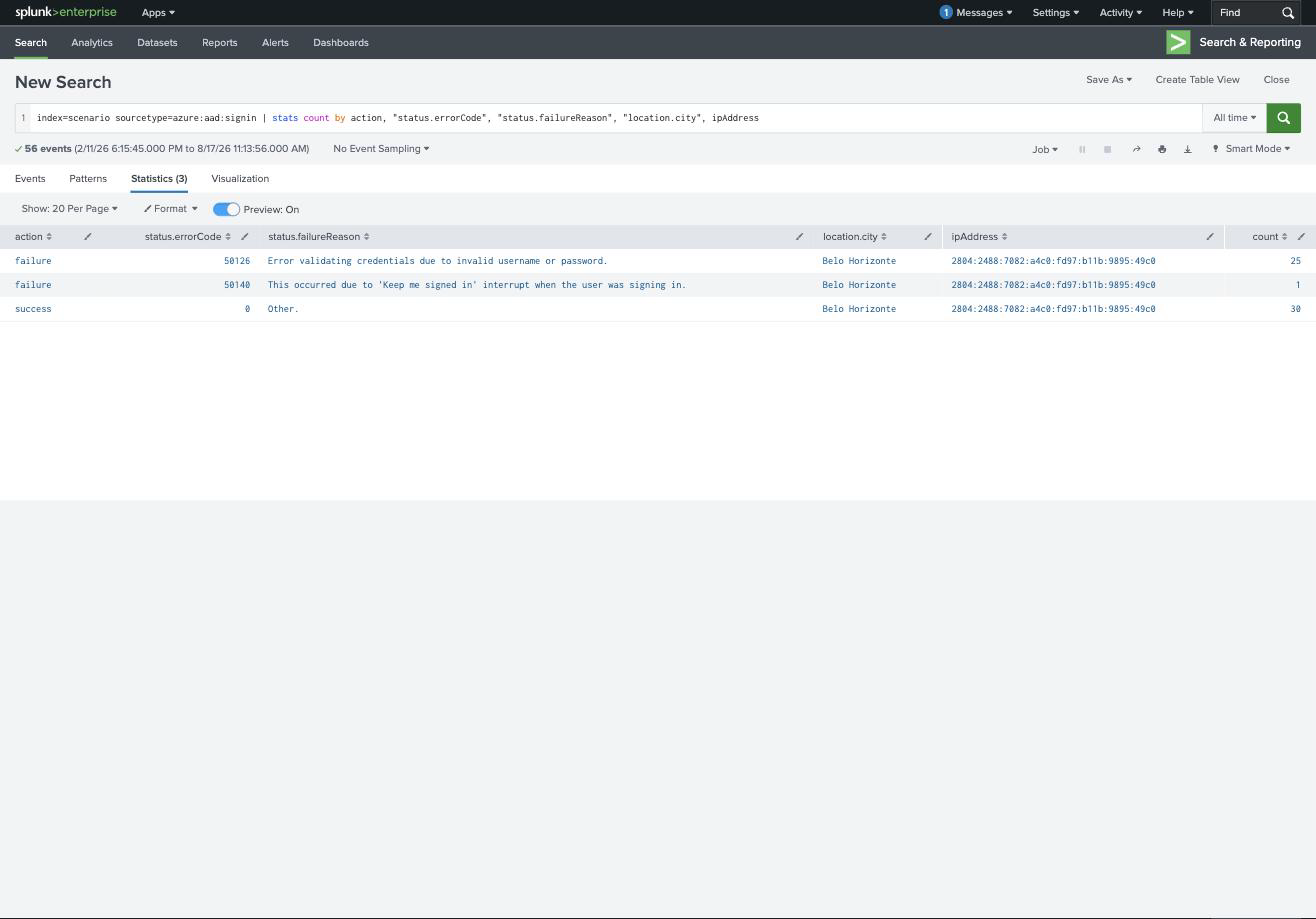This screenshot has width=1316, height=919.
Task: Click the 'Other.' failure reason cell
Action: click(283, 309)
